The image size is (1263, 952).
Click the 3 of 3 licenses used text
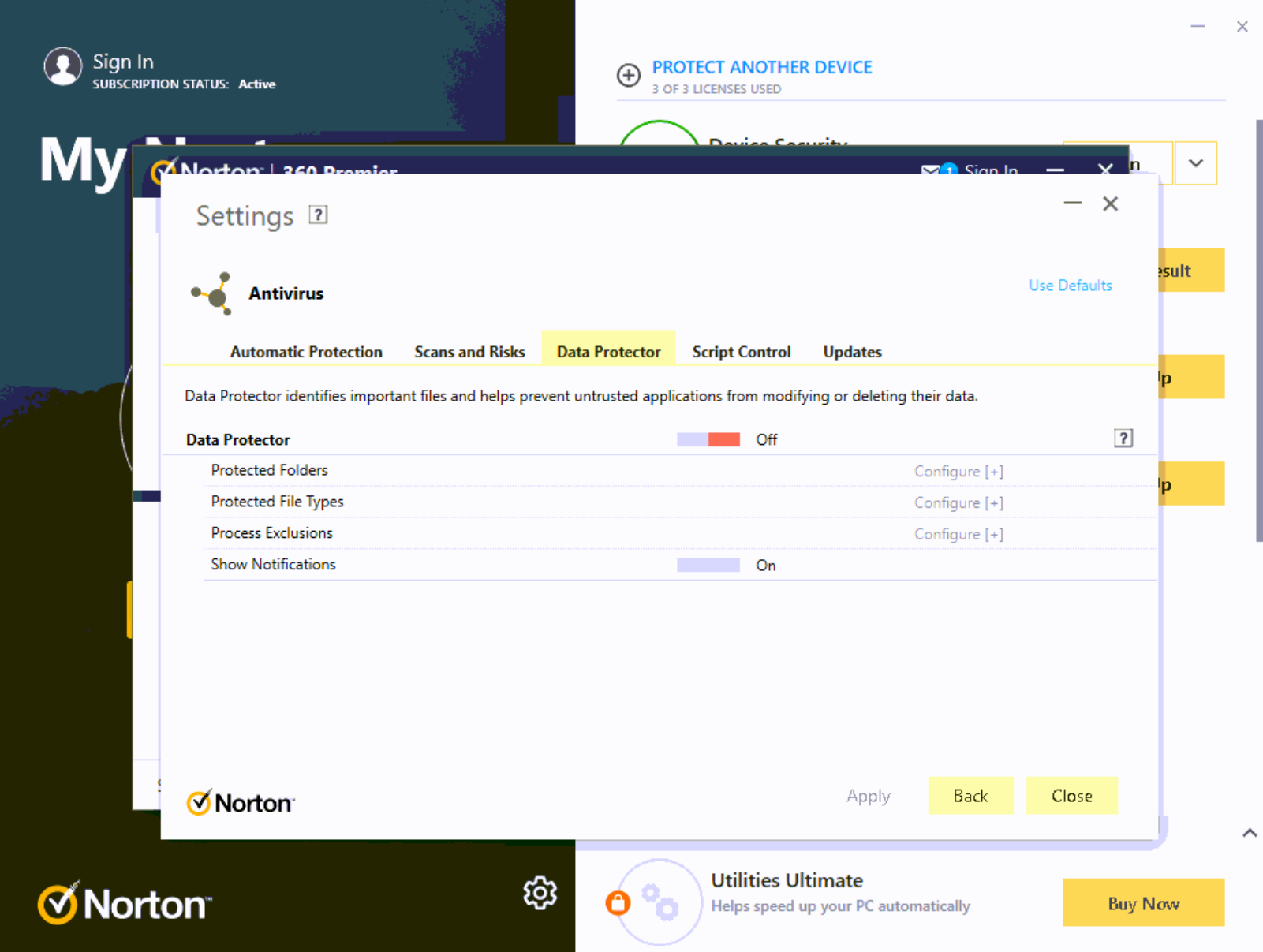point(716,89)
